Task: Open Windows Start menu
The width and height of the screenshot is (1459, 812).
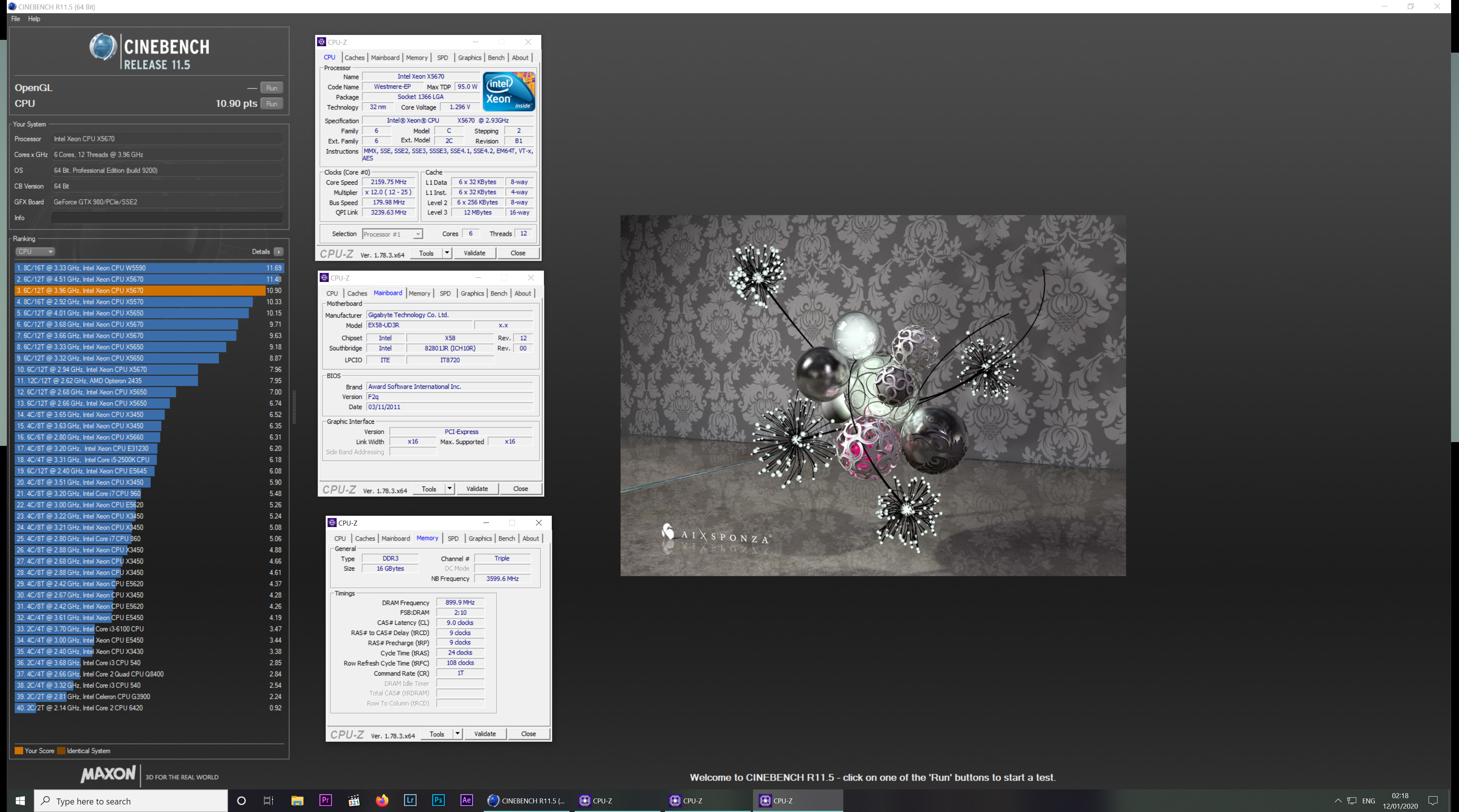Action: [20, 801]
